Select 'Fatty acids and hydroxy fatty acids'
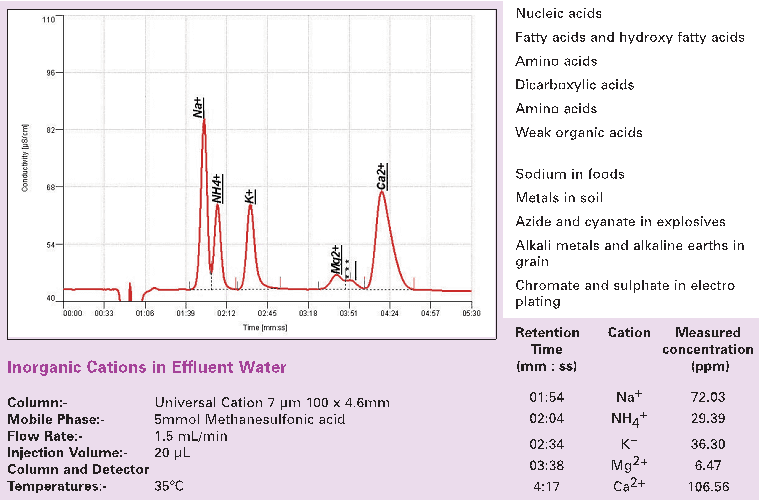The width and height of the screenshot is (759, 500). tap(629, 37)
